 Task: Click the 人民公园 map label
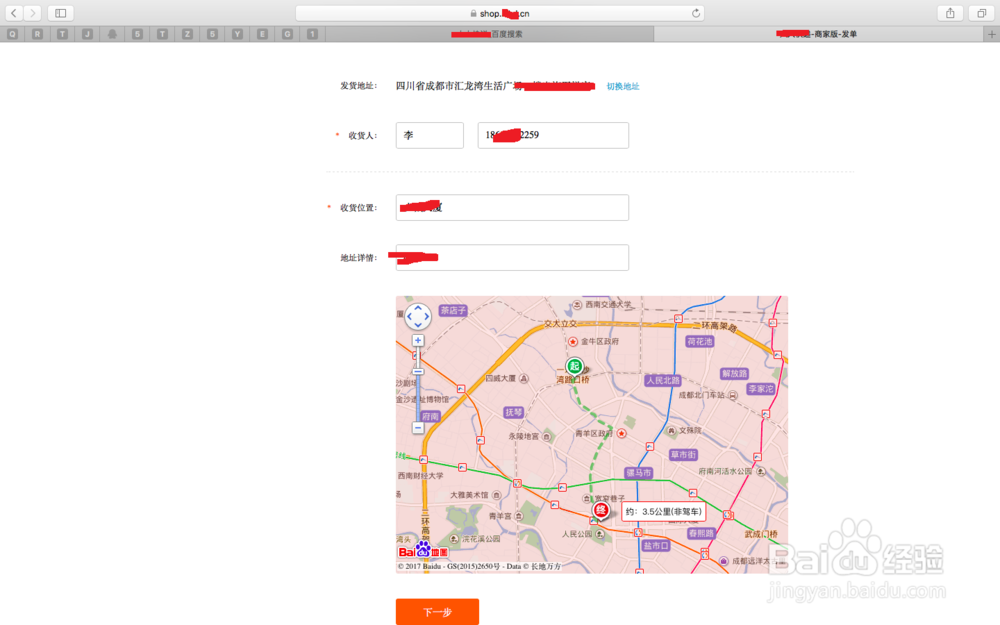coord(577,534)
